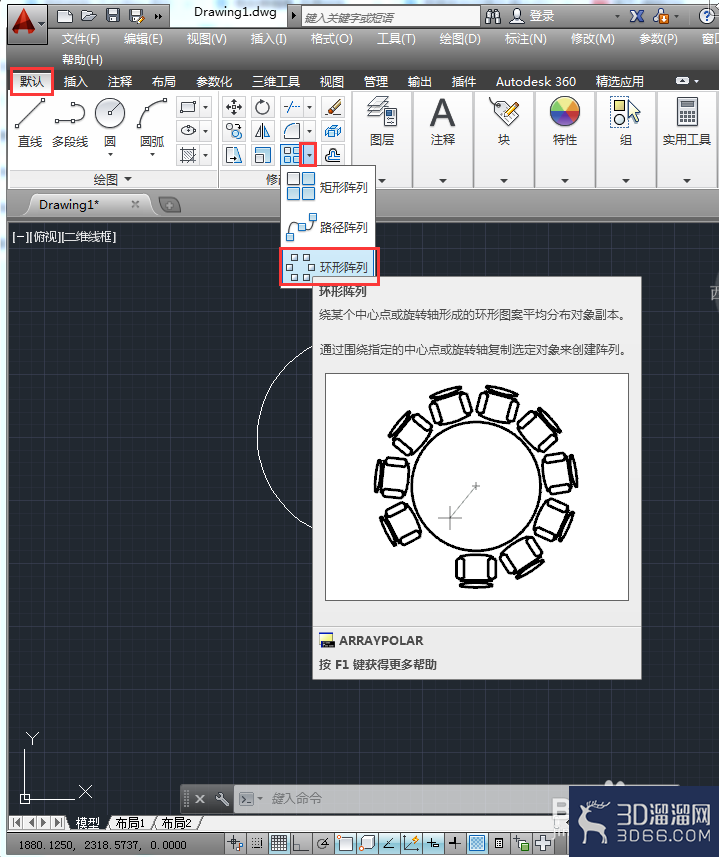This screenshot has height=857, width=719.
Task: Toggle grid display in status bar
Action: [x=279, y=843]
